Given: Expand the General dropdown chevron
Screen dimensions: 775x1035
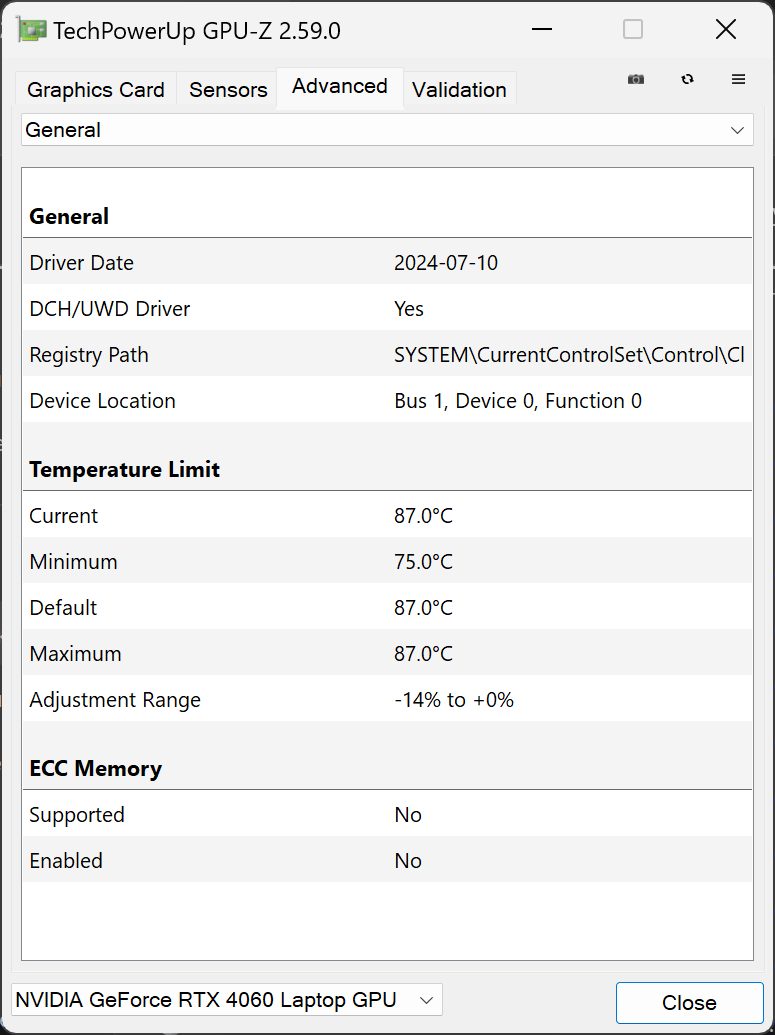Looking at the screenshot, I should point(738,130).
